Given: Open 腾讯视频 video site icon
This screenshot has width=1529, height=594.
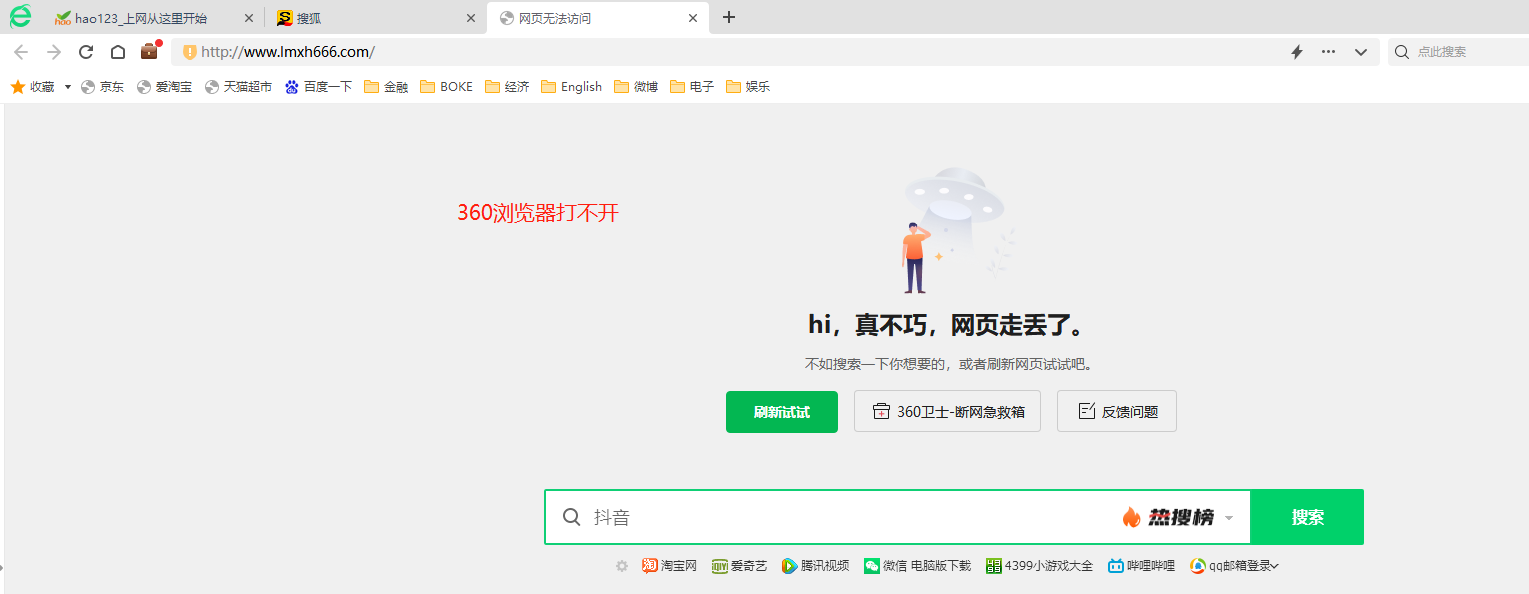Looking at the screenshot, I should click(x=814, y=565).
